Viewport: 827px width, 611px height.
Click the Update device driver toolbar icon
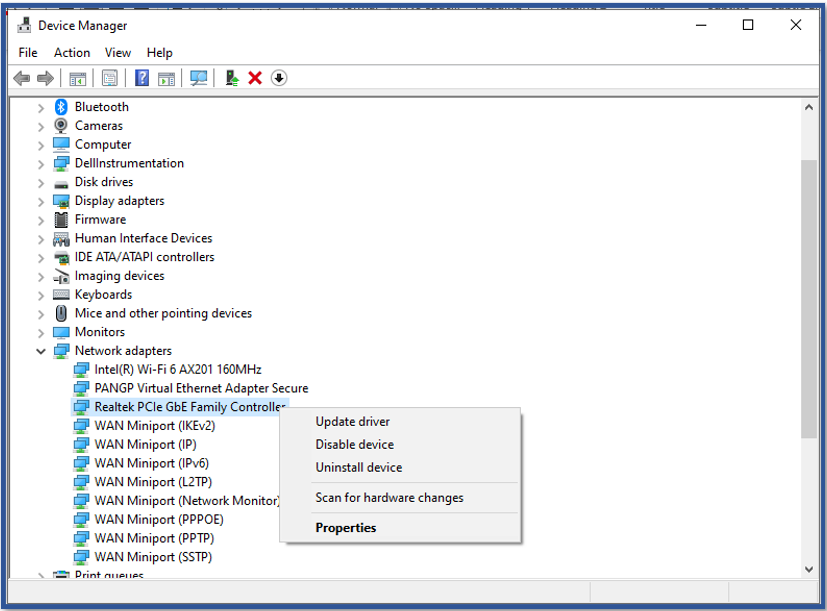pyautogui.click(x=232, y=78)
